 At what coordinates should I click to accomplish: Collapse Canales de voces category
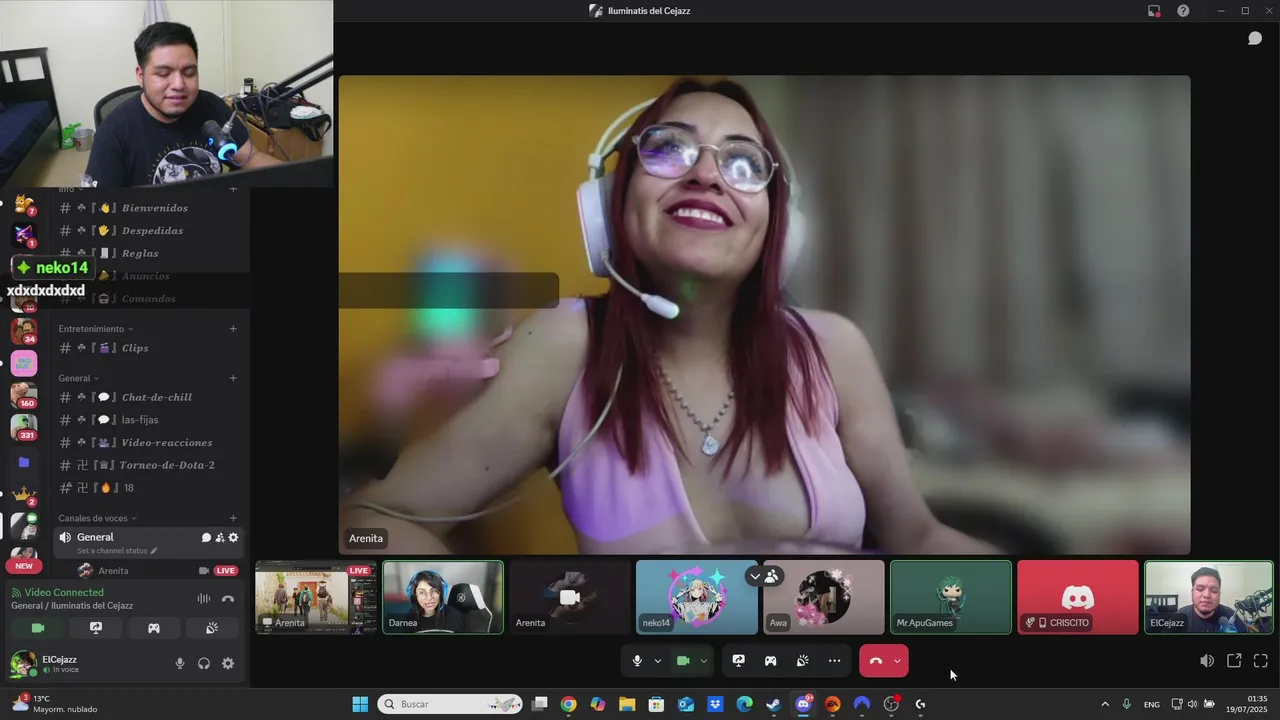pos(98,518)
